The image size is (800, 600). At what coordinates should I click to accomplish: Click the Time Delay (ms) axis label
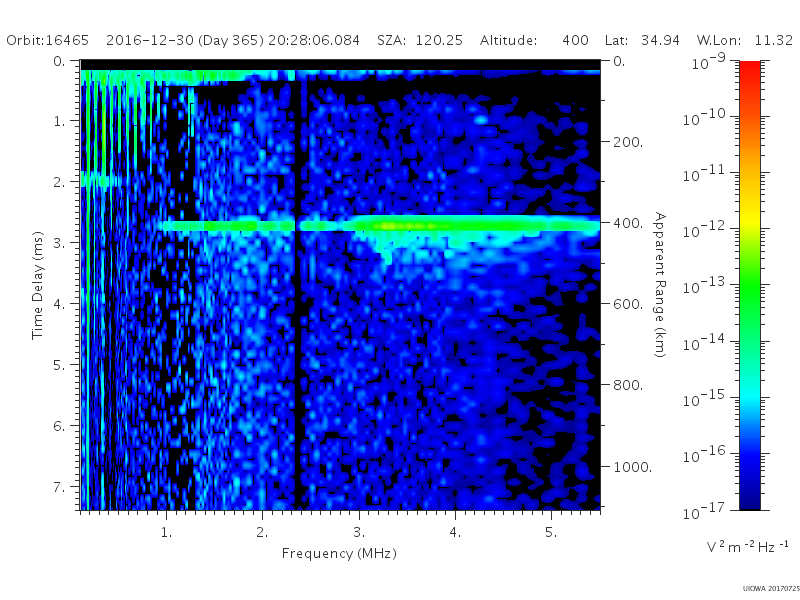point(37,286)
